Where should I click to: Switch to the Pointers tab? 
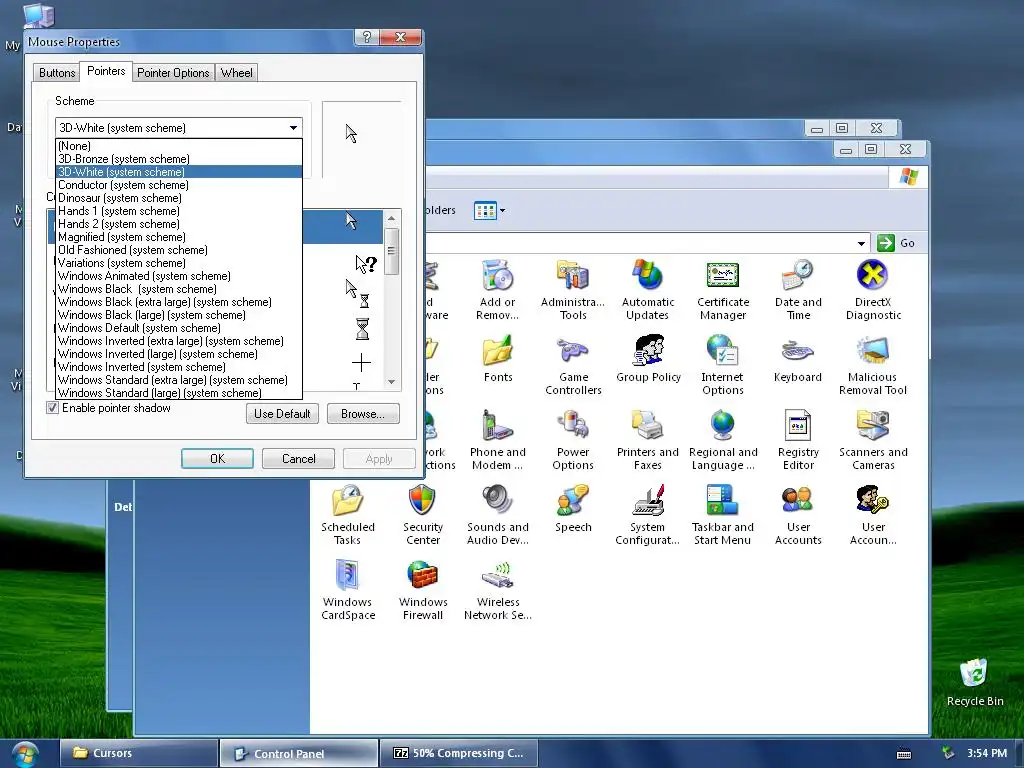click(106, 71)
